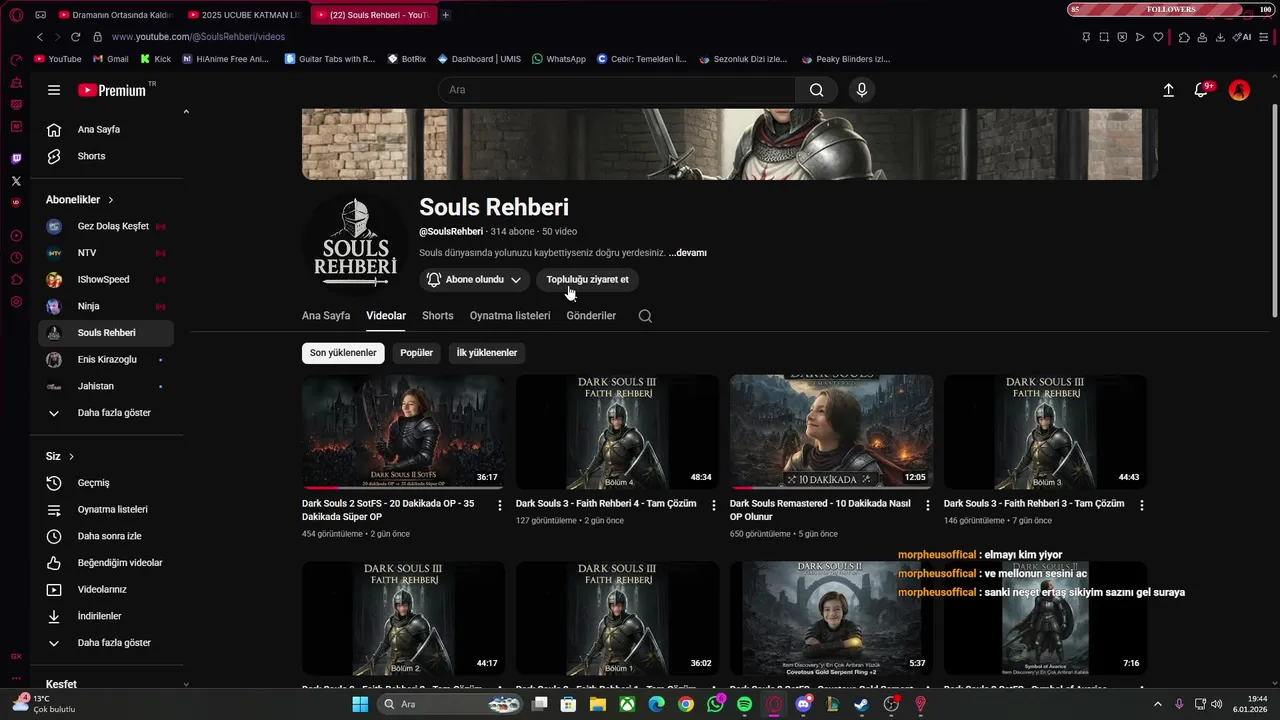Expand the Siz section chevron
Screen dimensions: 1280x720
pyautogui.click(x=72, y=457)
